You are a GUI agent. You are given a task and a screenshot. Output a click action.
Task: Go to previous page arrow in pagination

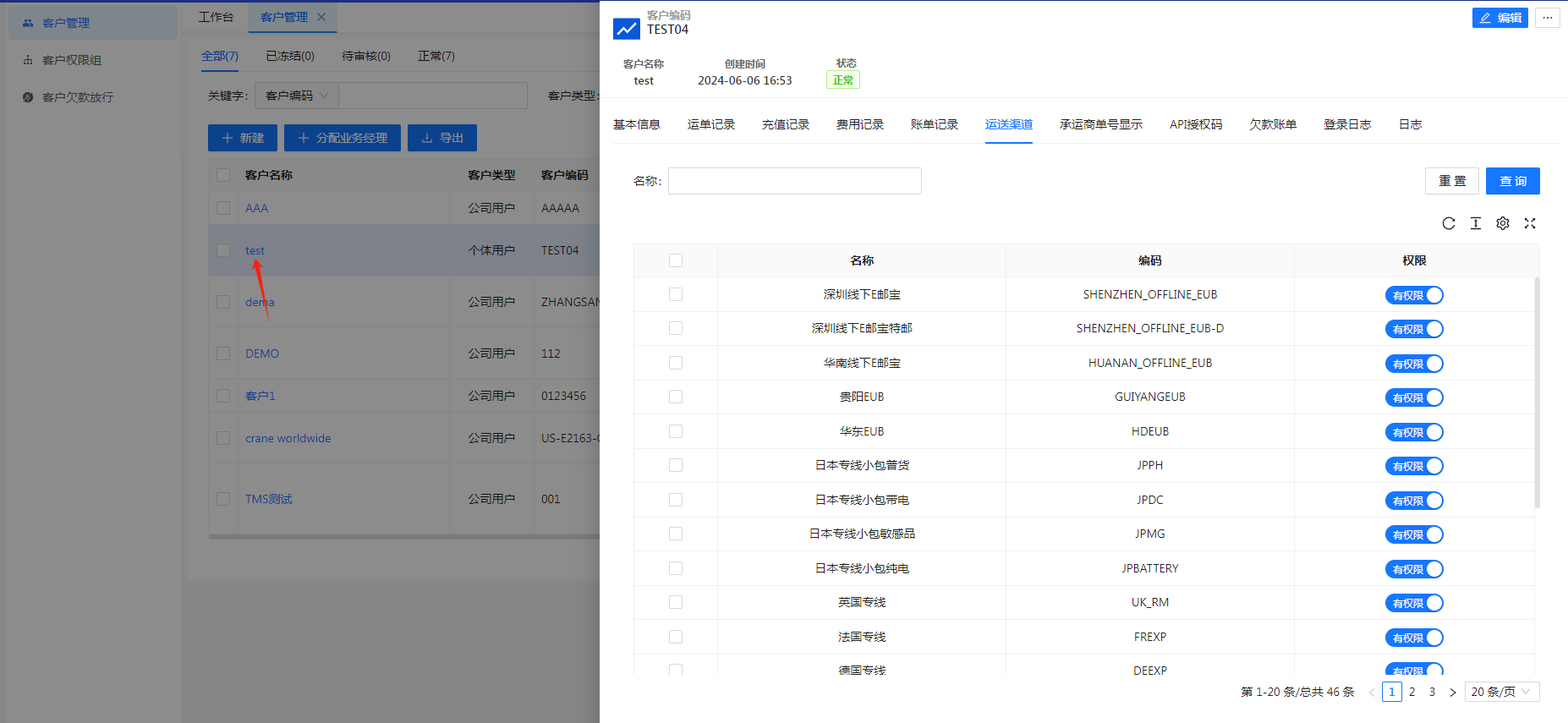coord(1372,692)
